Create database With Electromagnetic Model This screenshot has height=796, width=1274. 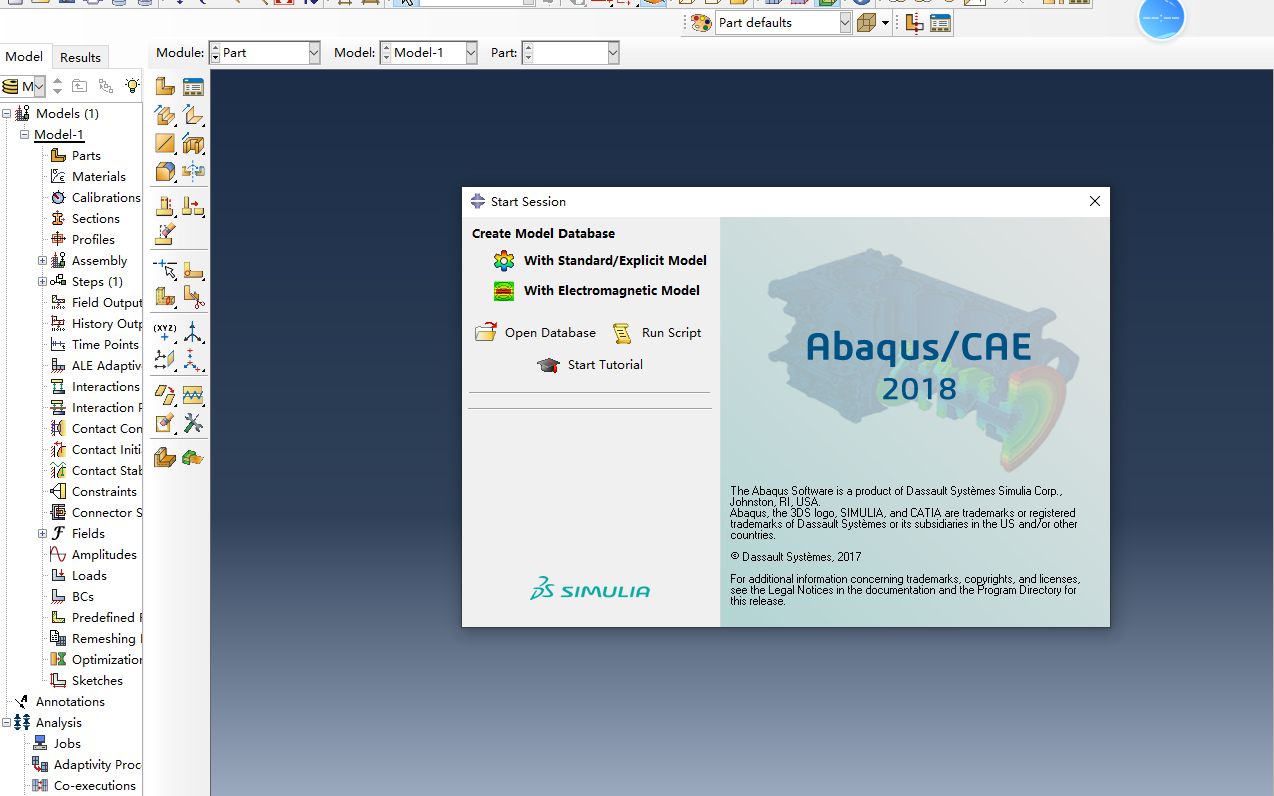tap(597, 290)
